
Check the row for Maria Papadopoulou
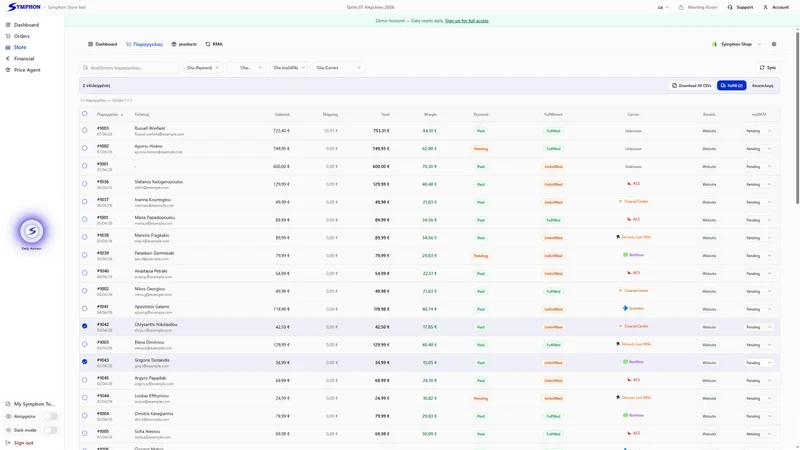pos(85,219)
